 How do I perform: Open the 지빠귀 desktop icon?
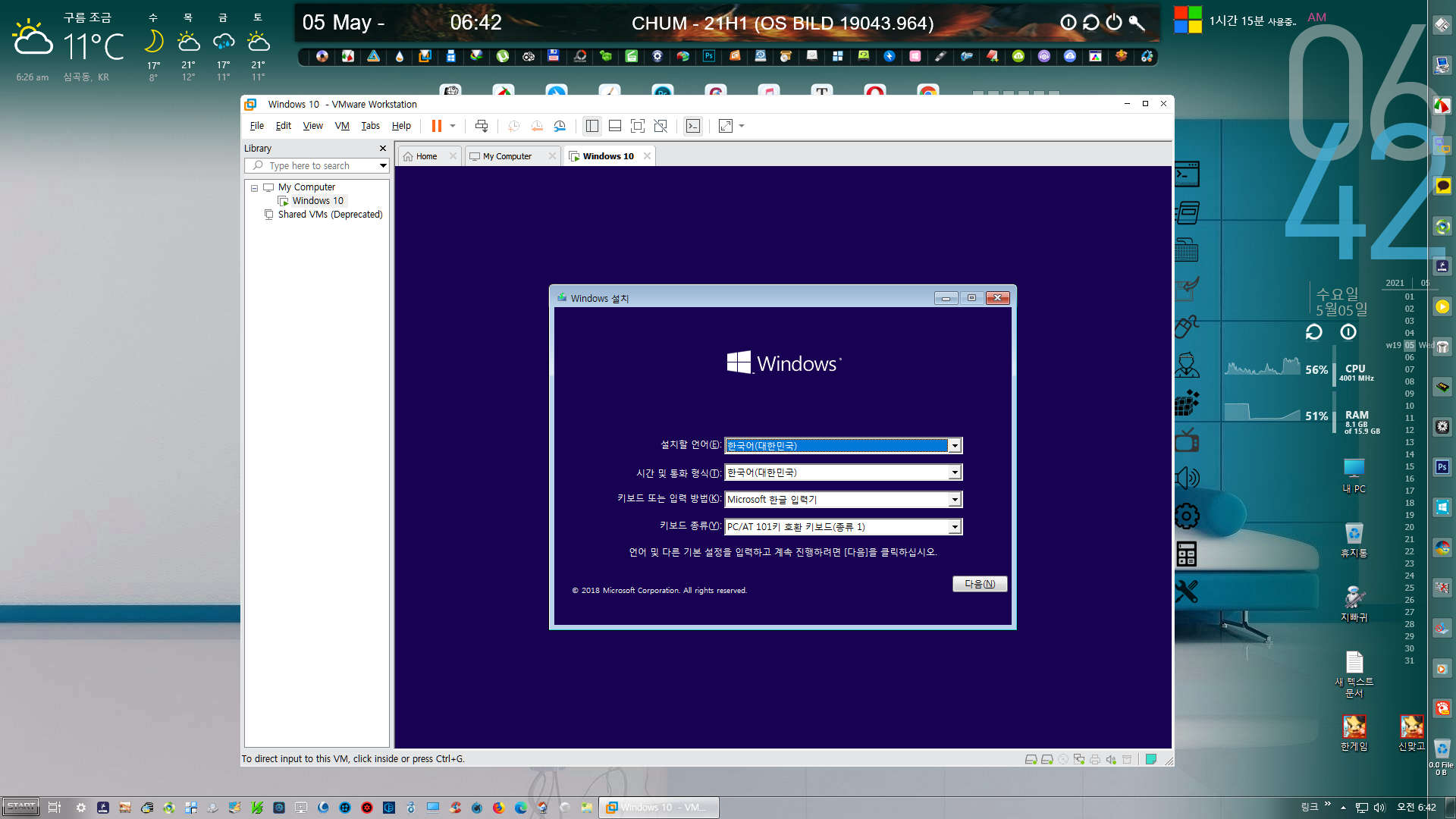pyautogui.click(x=1354, y=604)
